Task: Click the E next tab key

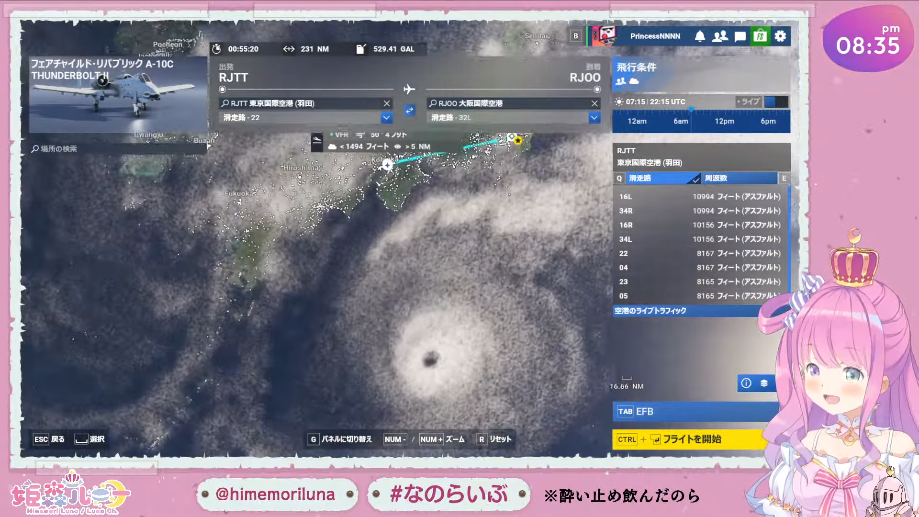Action: (784, 178)
